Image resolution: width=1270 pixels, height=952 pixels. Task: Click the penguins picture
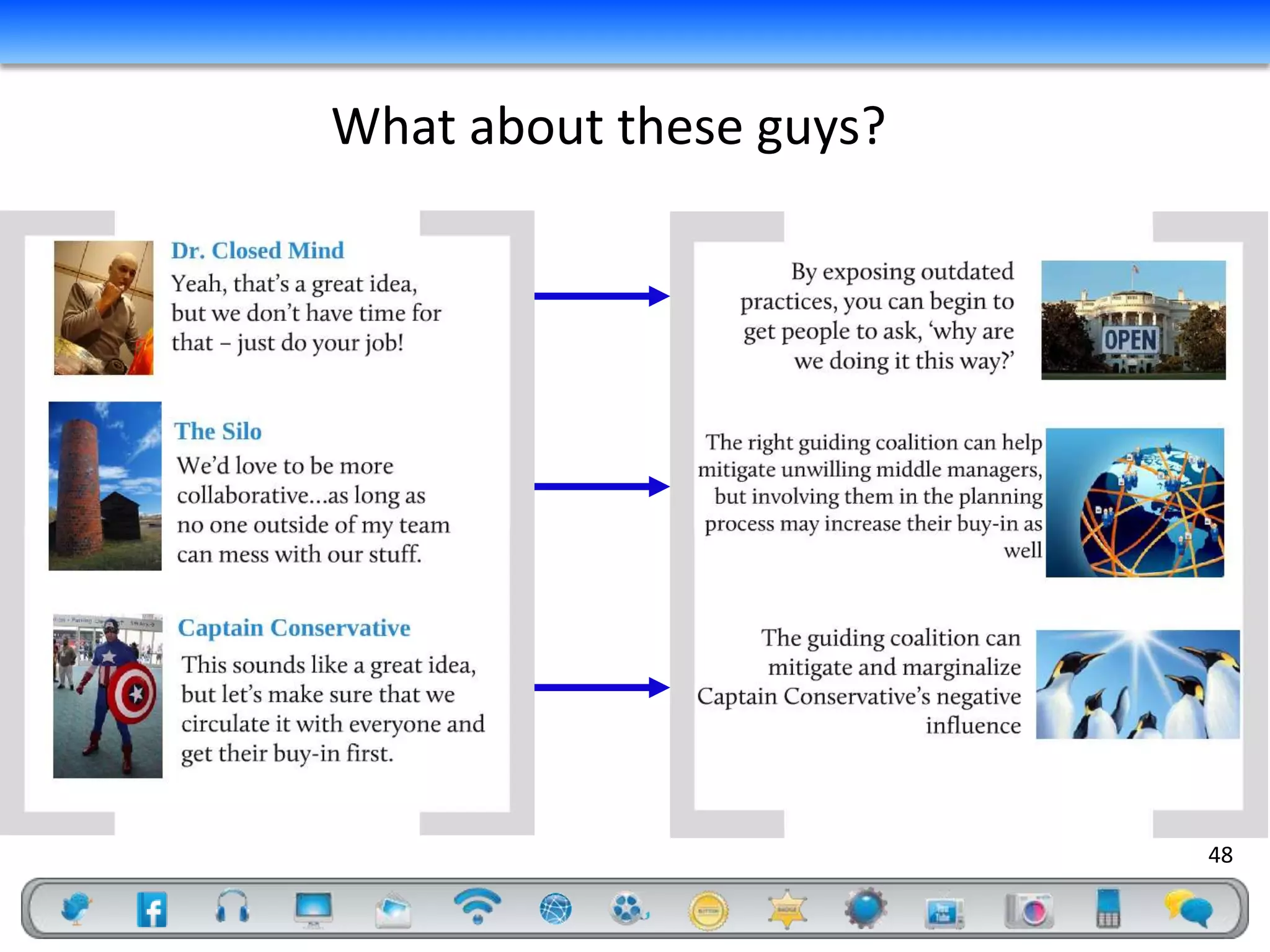(x=1137, y=684)
